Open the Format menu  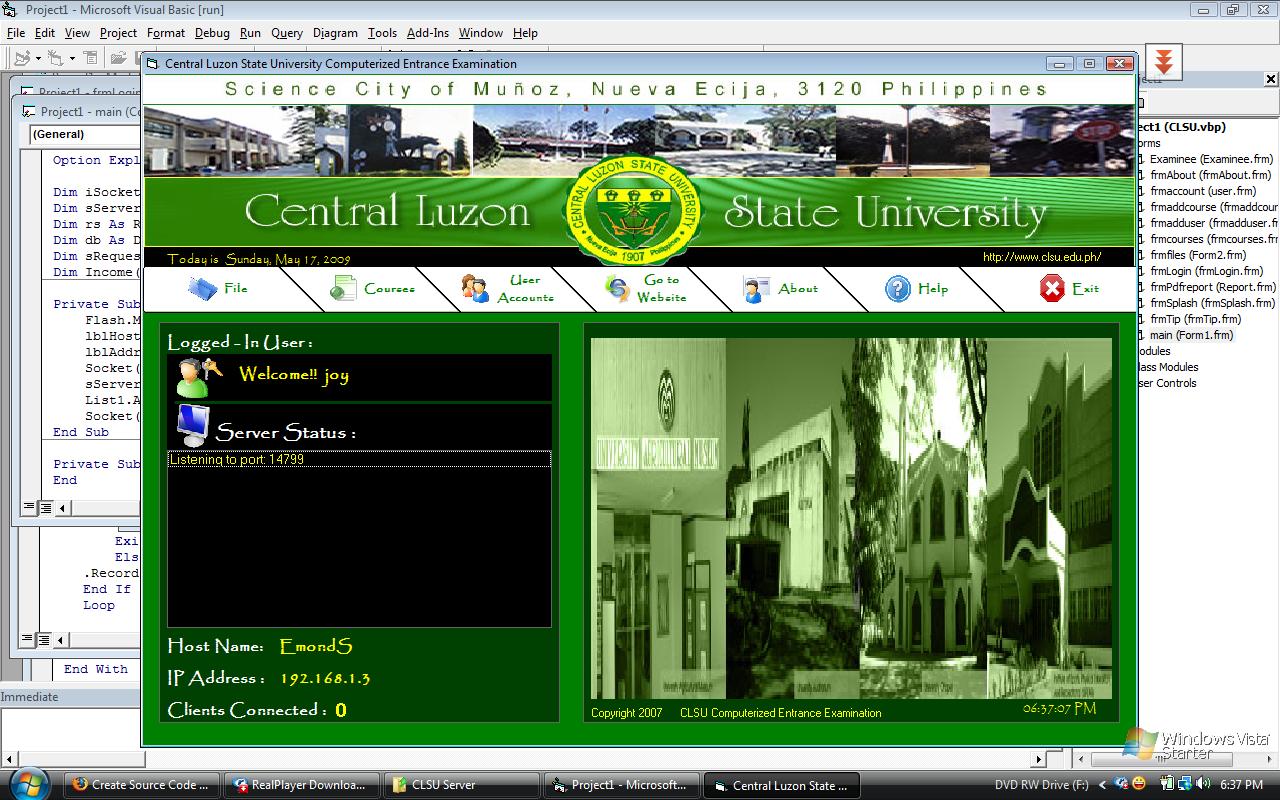(x=166, y=33)
